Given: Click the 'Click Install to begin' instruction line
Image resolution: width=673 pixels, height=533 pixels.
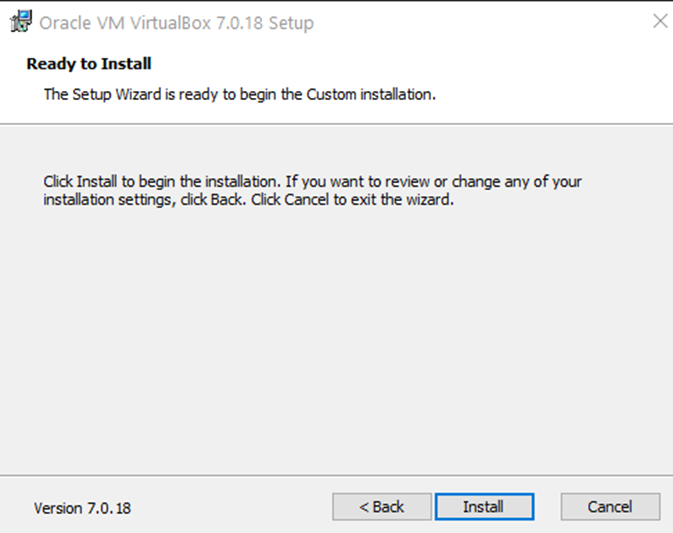Looking at the screenshot, I should click(x=312, y=182).
